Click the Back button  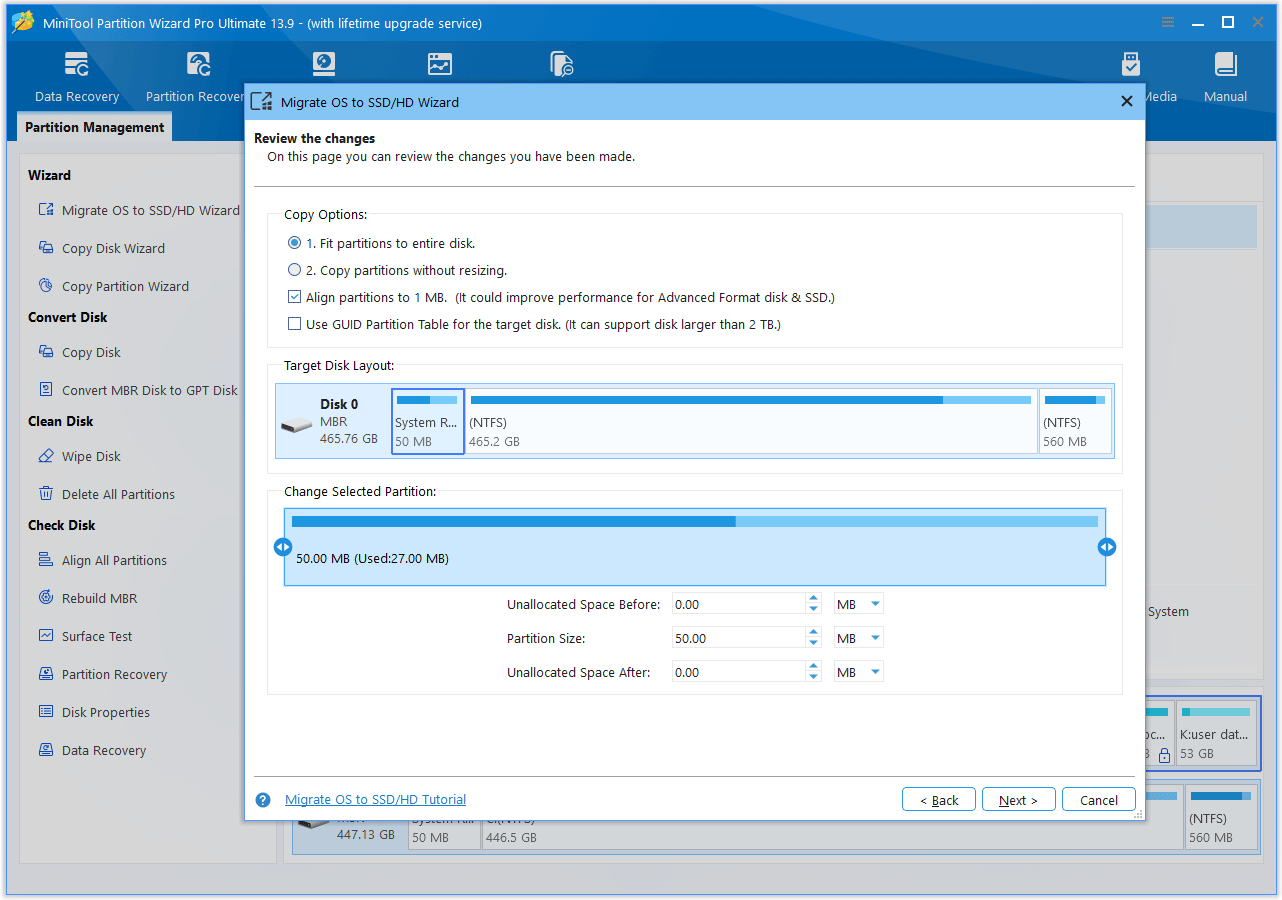pyautogui.click(x=939, y=800)
